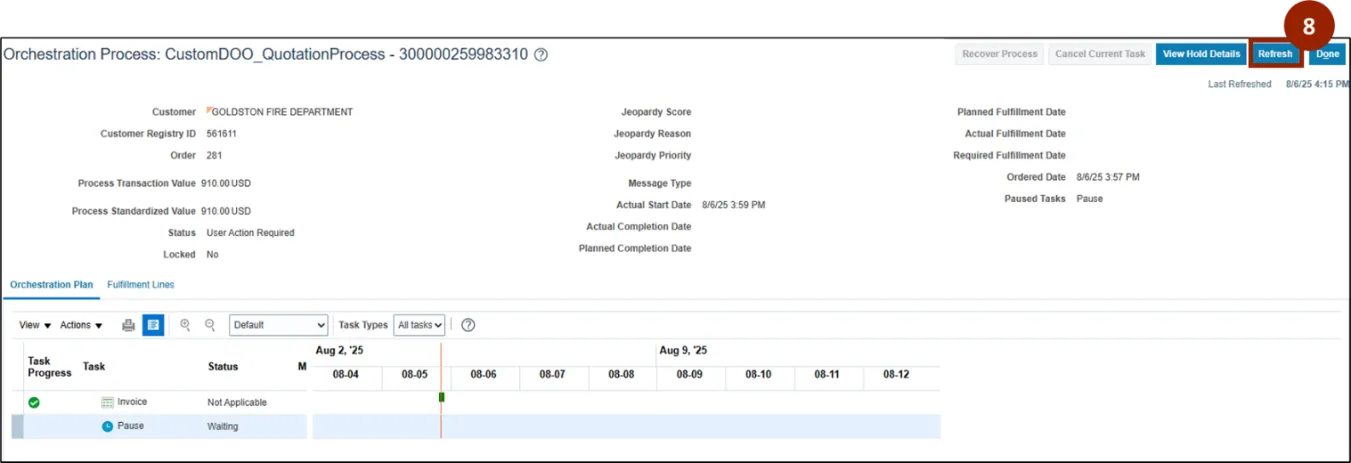The width and height of the screenshot is (1351, 463).
Task: Click the Last Refreshed timestamp
Action: (x=1317, y=84)
